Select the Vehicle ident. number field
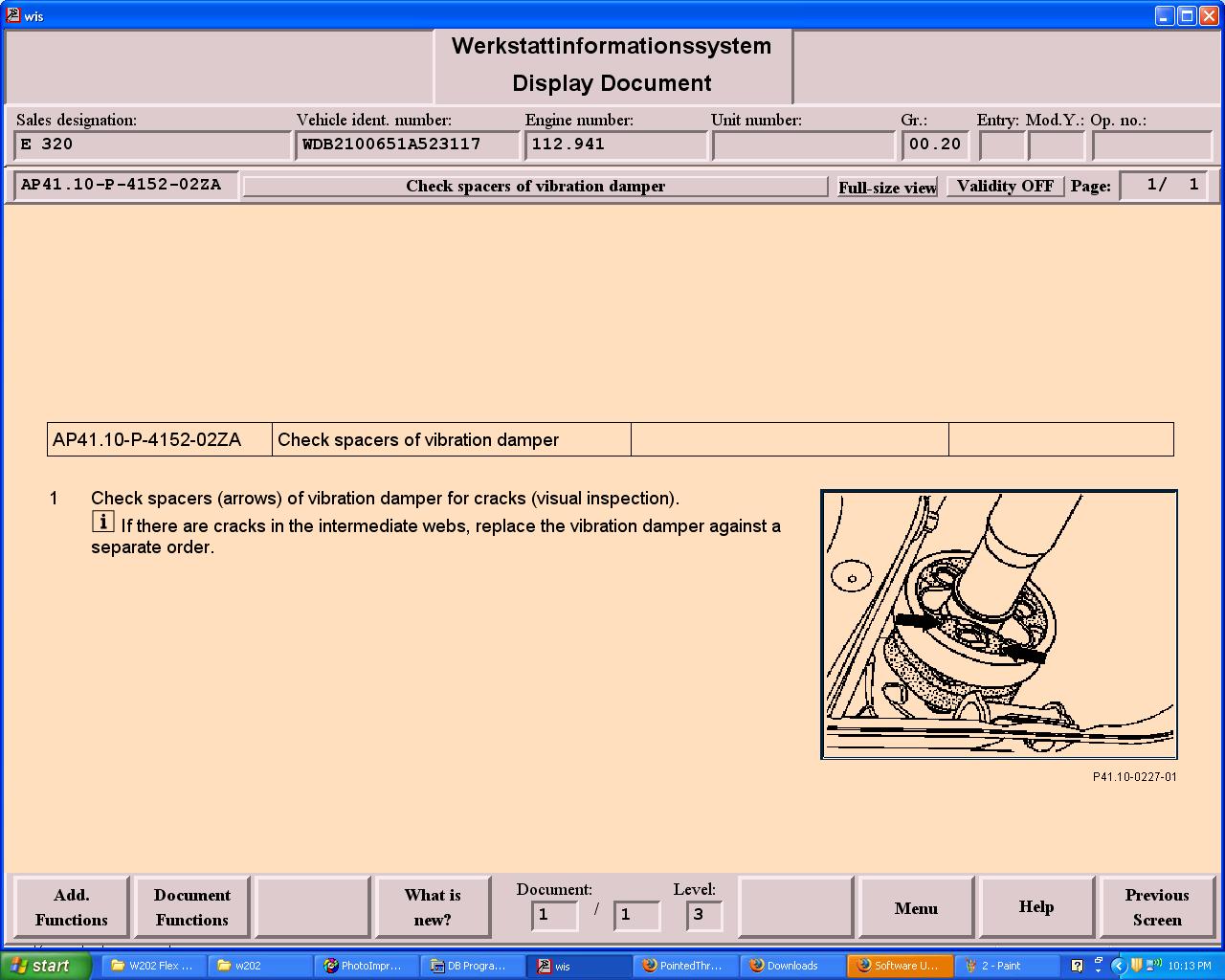 click(x=407, y=145)
